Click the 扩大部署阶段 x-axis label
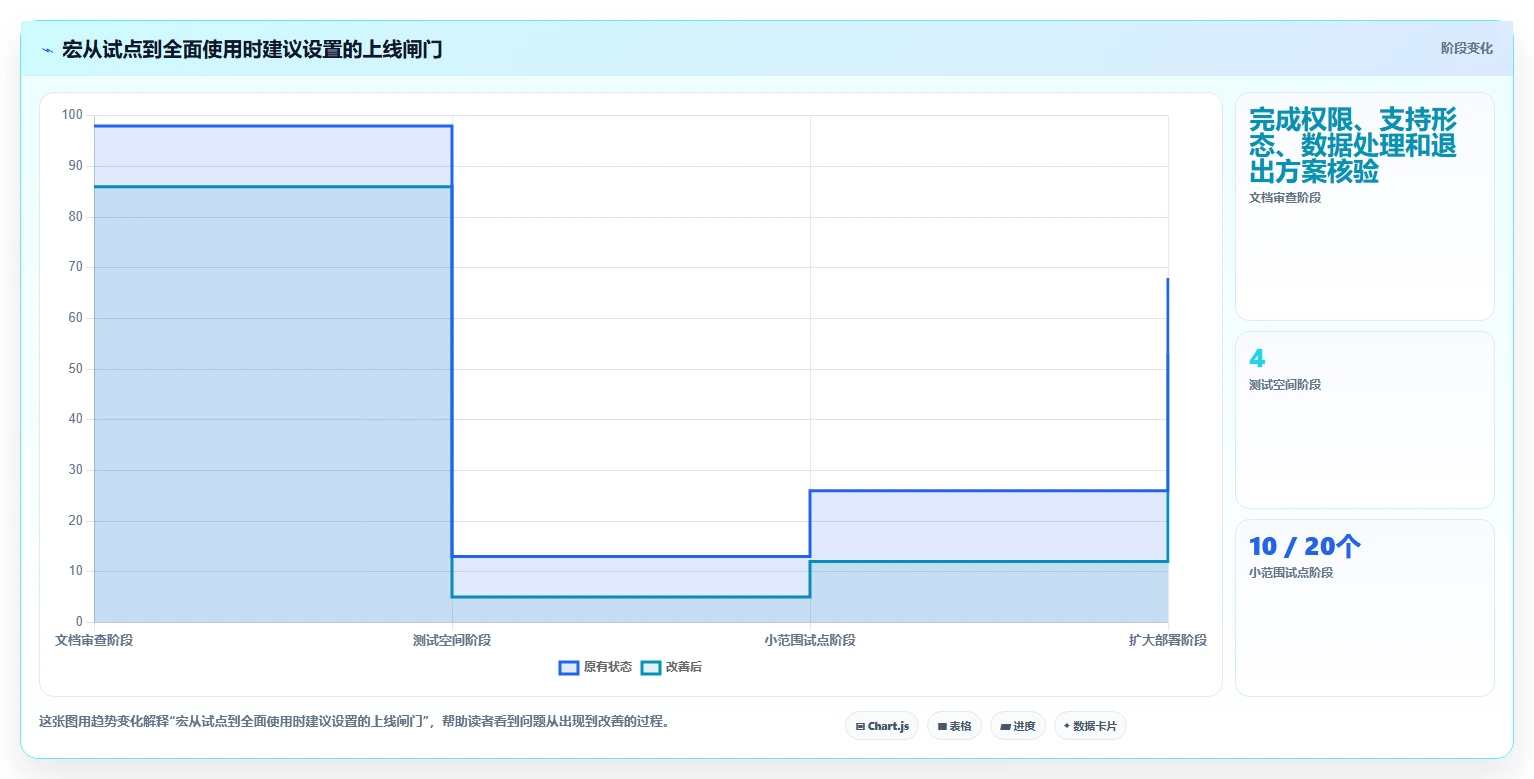 (1168, 640)
